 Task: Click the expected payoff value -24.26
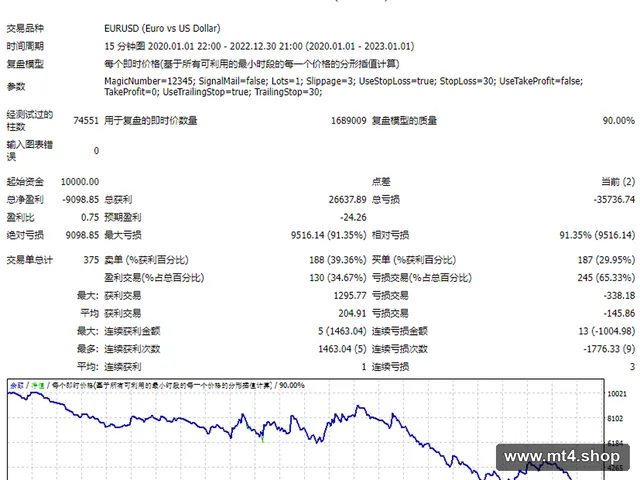tap(353, 217)
